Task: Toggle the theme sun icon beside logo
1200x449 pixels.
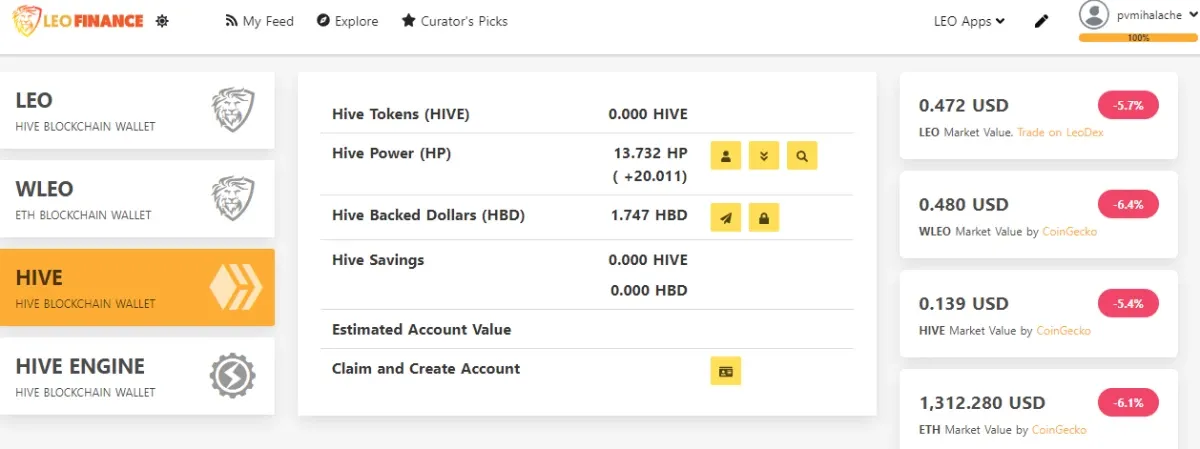Action: pyautogui.click(x=162, y=21)
